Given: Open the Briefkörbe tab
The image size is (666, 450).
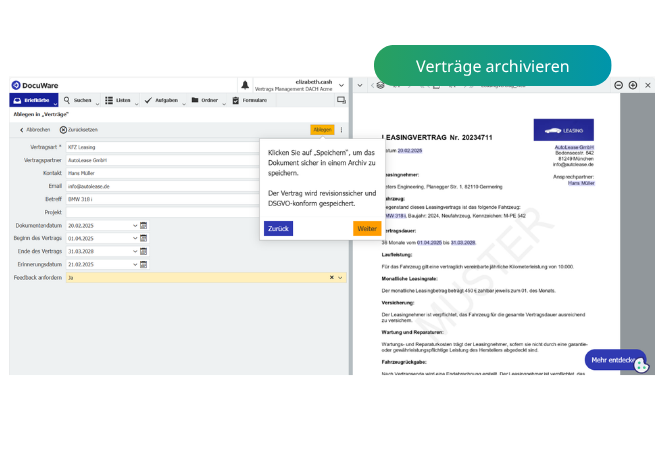Looking at the screenshot, I should pyautogui.click(x=32, y=100).
